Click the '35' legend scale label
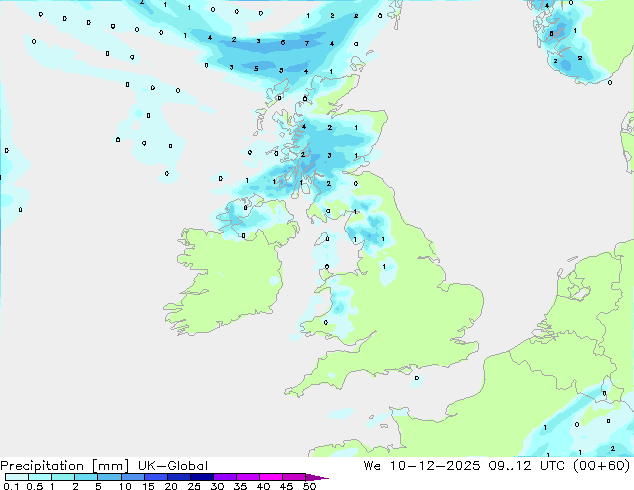This screenshot has height=490, width=634. pos(240,486)
